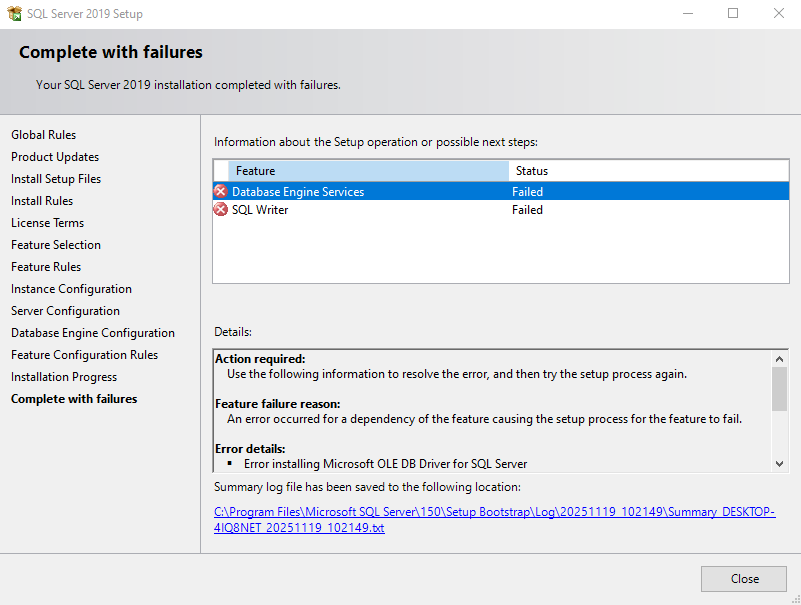Open the summary log file link
The image size is (801, 605).
(494, 519)
